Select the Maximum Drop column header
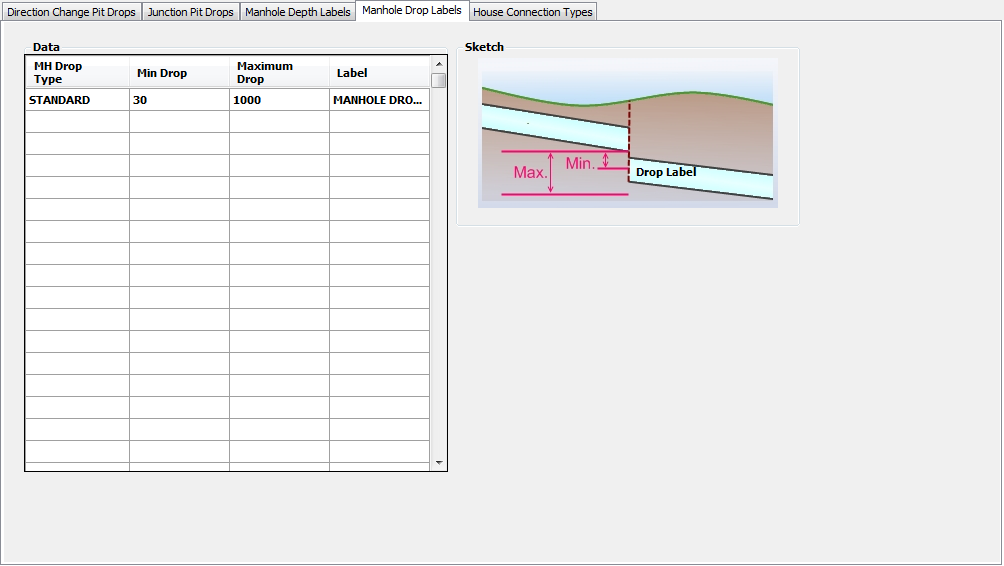This screenshot has width=1004, height=566. click(279, 73)
